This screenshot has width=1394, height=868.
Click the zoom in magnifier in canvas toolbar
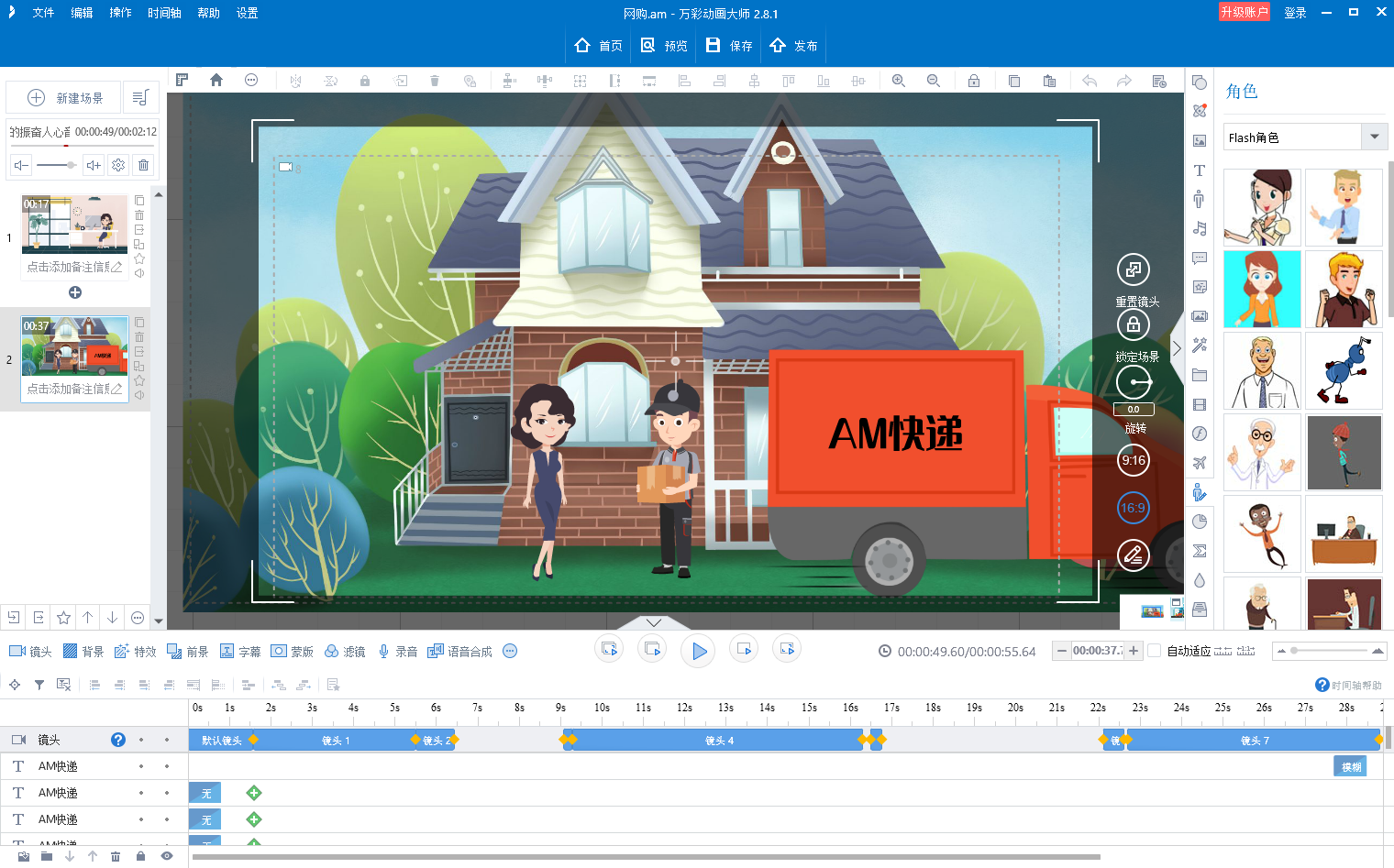[899, 81]
